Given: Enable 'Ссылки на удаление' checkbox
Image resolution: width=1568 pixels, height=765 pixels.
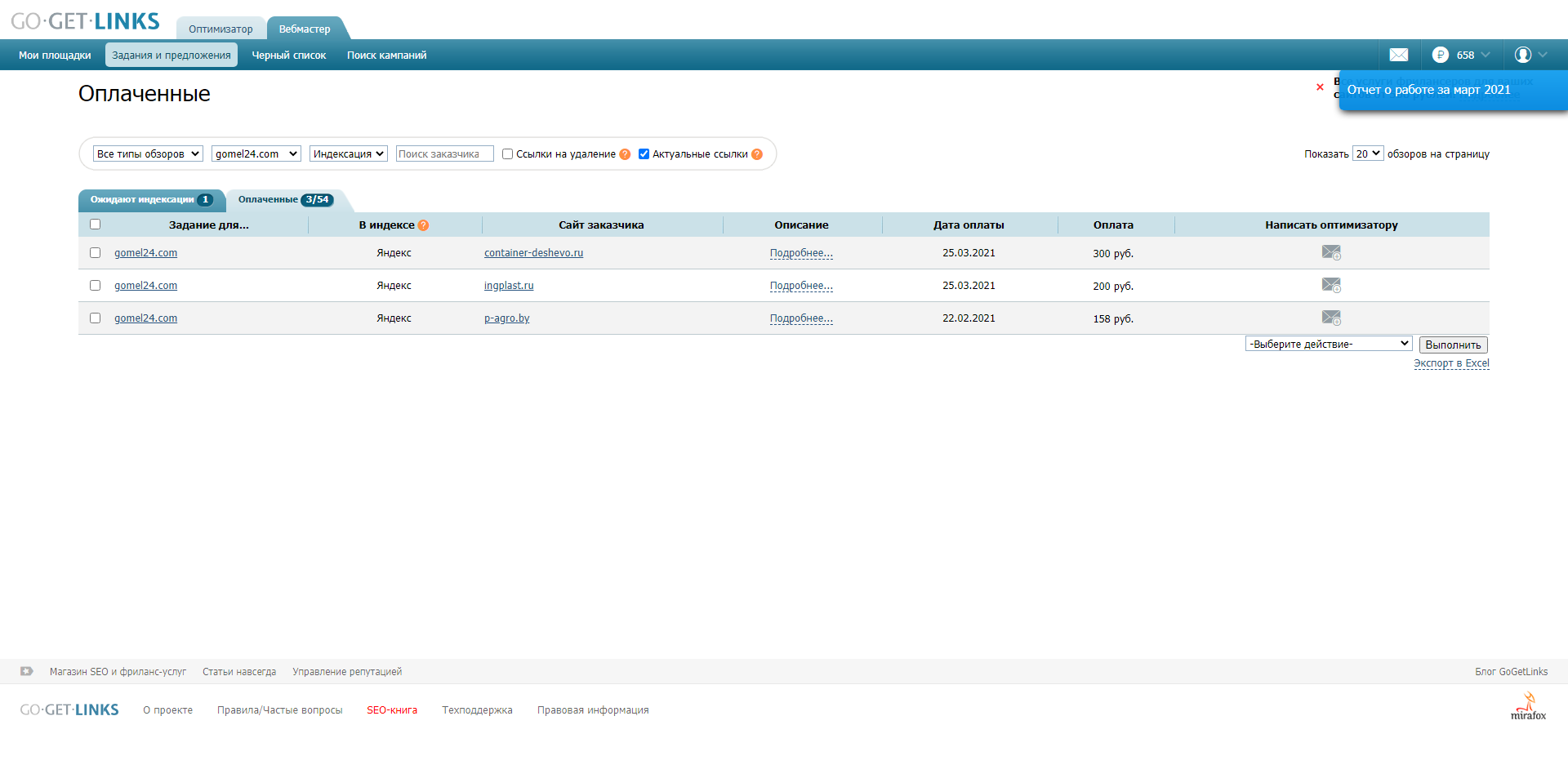Looking at the screenshot, I should 507,153.
